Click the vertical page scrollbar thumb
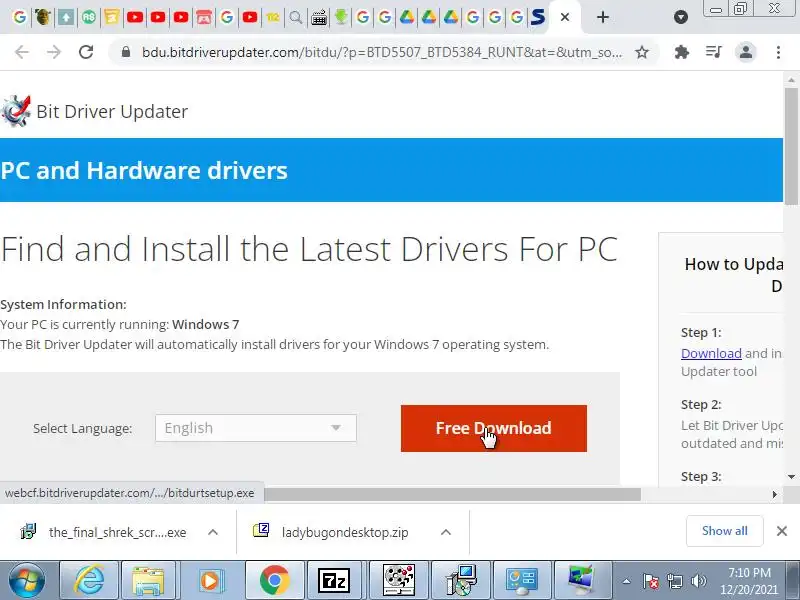 [791, 147]
